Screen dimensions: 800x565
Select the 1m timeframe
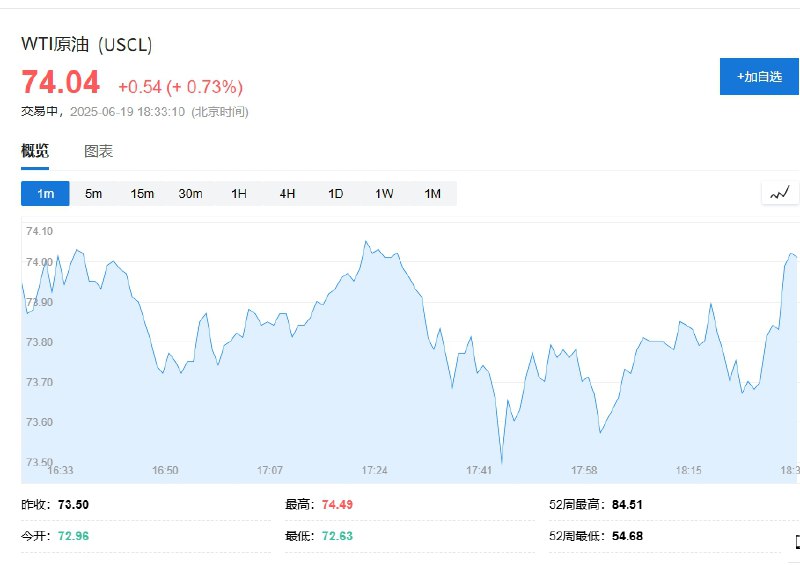pos(45,193)
